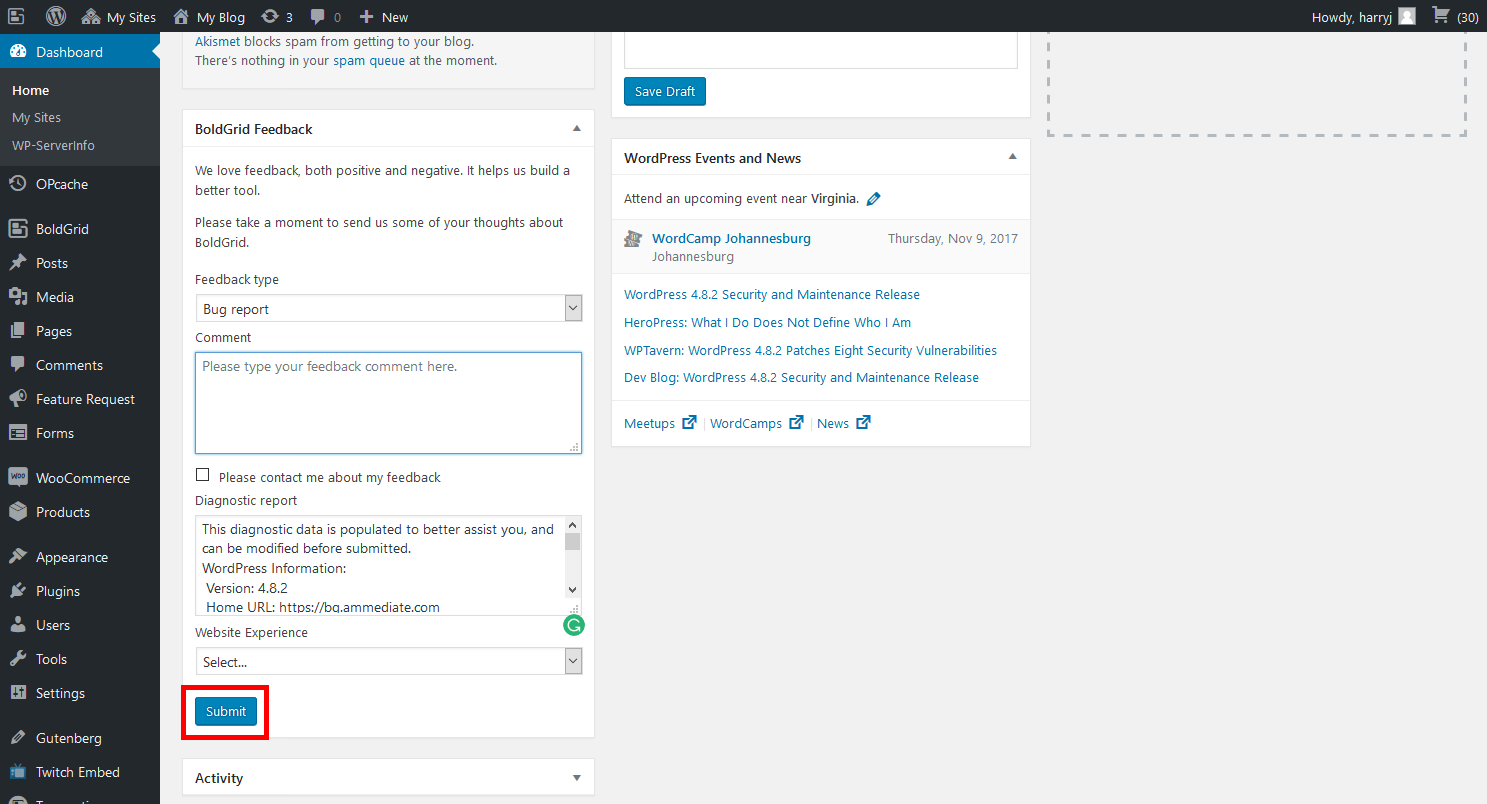Click the Pages icon in sidebar

18,331
